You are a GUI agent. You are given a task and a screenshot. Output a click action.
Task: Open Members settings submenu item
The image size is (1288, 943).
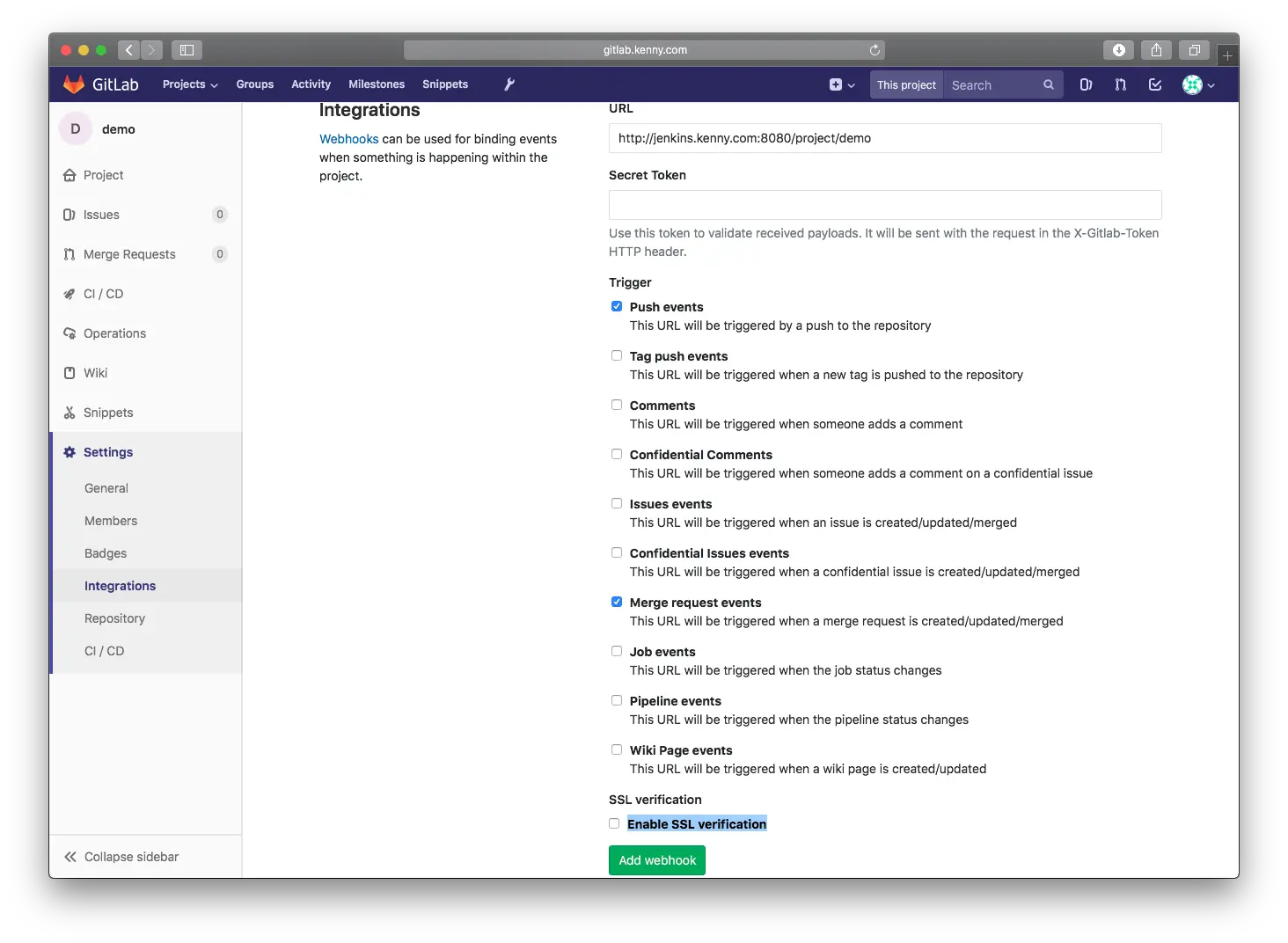click(111, 521)
